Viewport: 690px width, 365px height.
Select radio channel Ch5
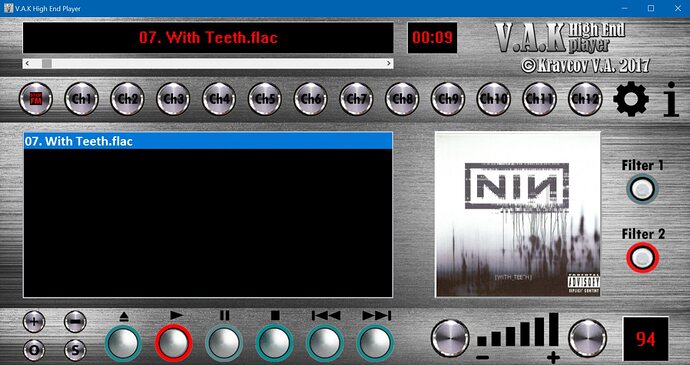pyautogui.click(x=264, y=99)
